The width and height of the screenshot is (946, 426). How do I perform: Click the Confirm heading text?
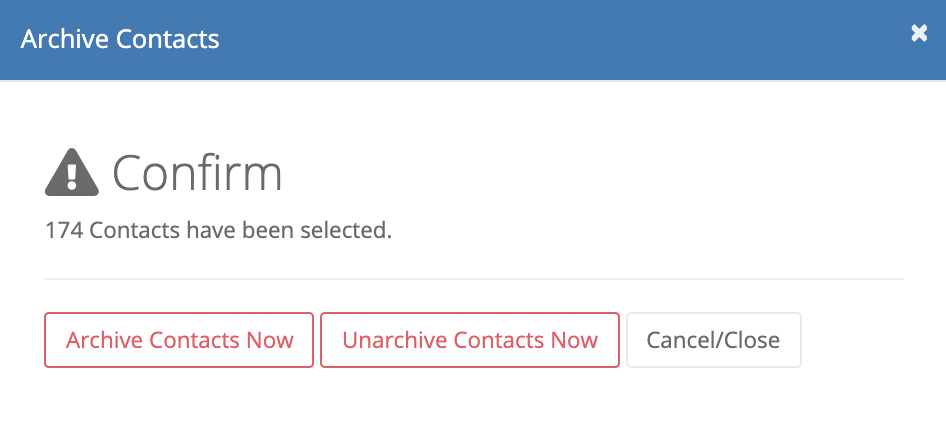[x=197, y=174]
